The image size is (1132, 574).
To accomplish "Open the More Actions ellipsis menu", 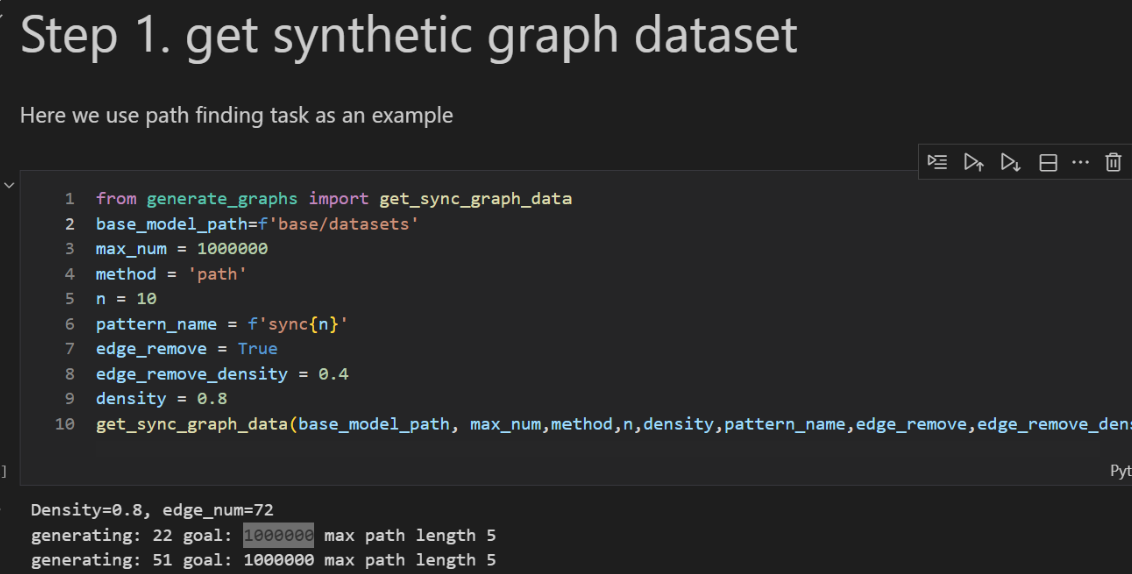I will point(1080,162).
